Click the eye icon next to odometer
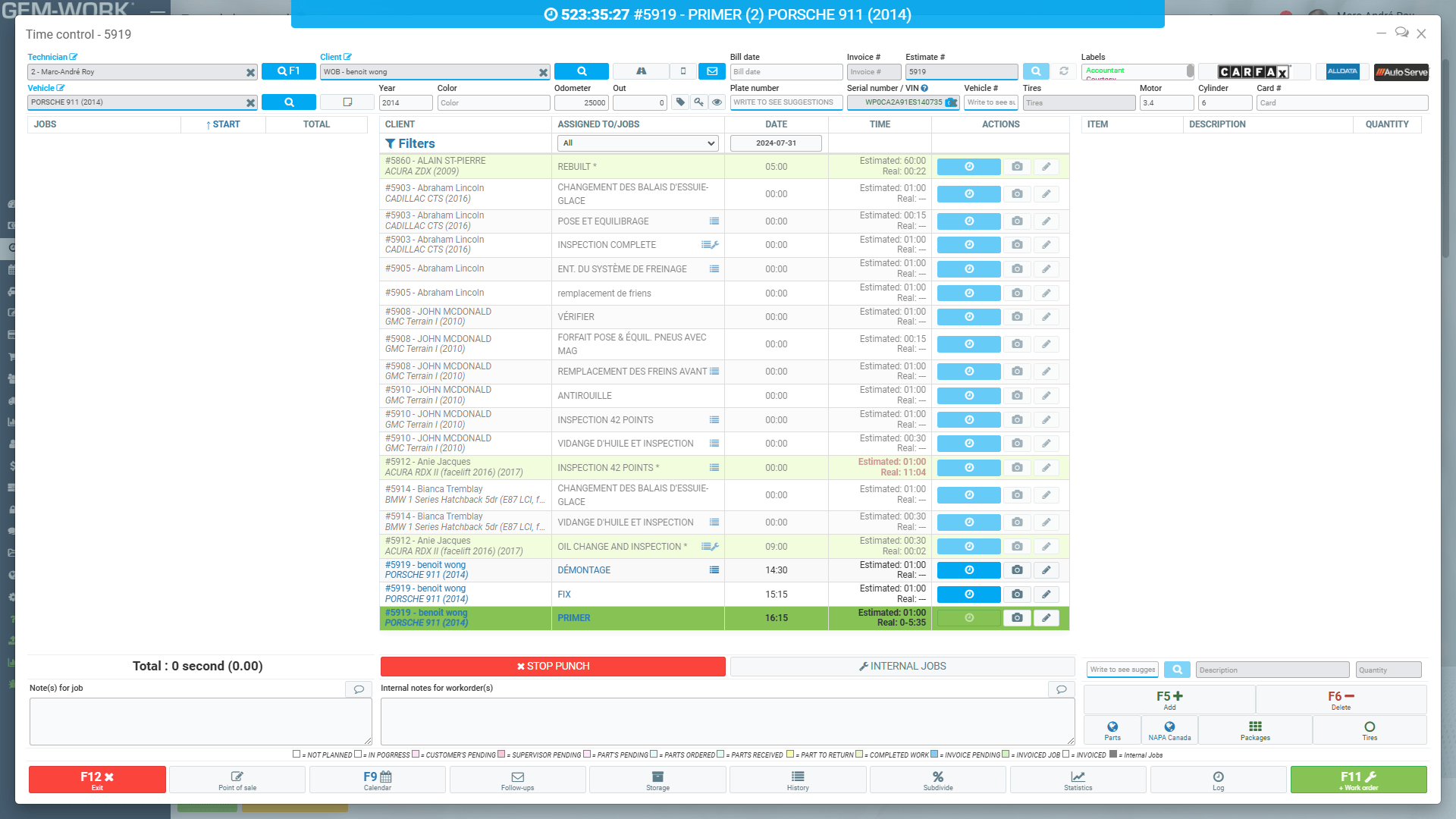The width and height of the screenshot is (1456, 819). coord(717,102)
